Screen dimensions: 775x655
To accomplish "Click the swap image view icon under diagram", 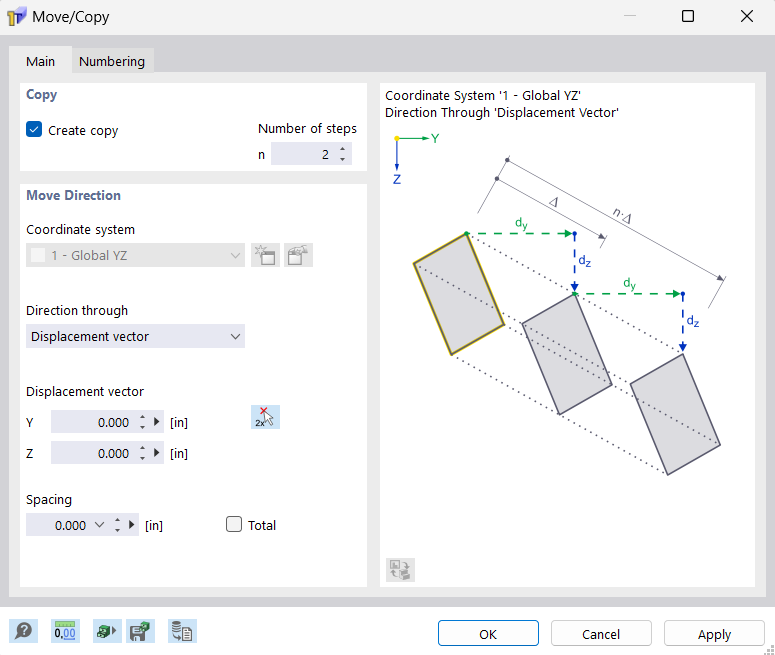I will click(400, 570).
